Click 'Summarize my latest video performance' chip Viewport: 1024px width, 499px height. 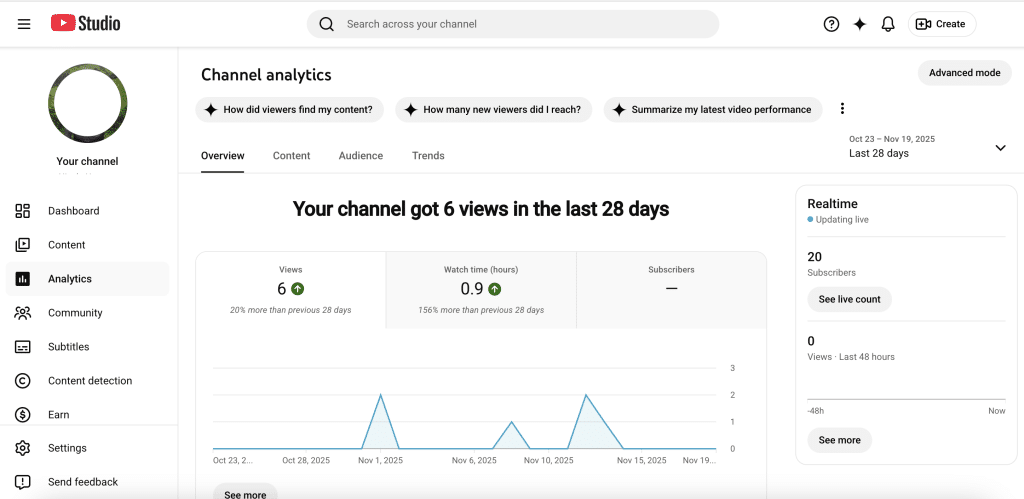[x=712, y=110]
